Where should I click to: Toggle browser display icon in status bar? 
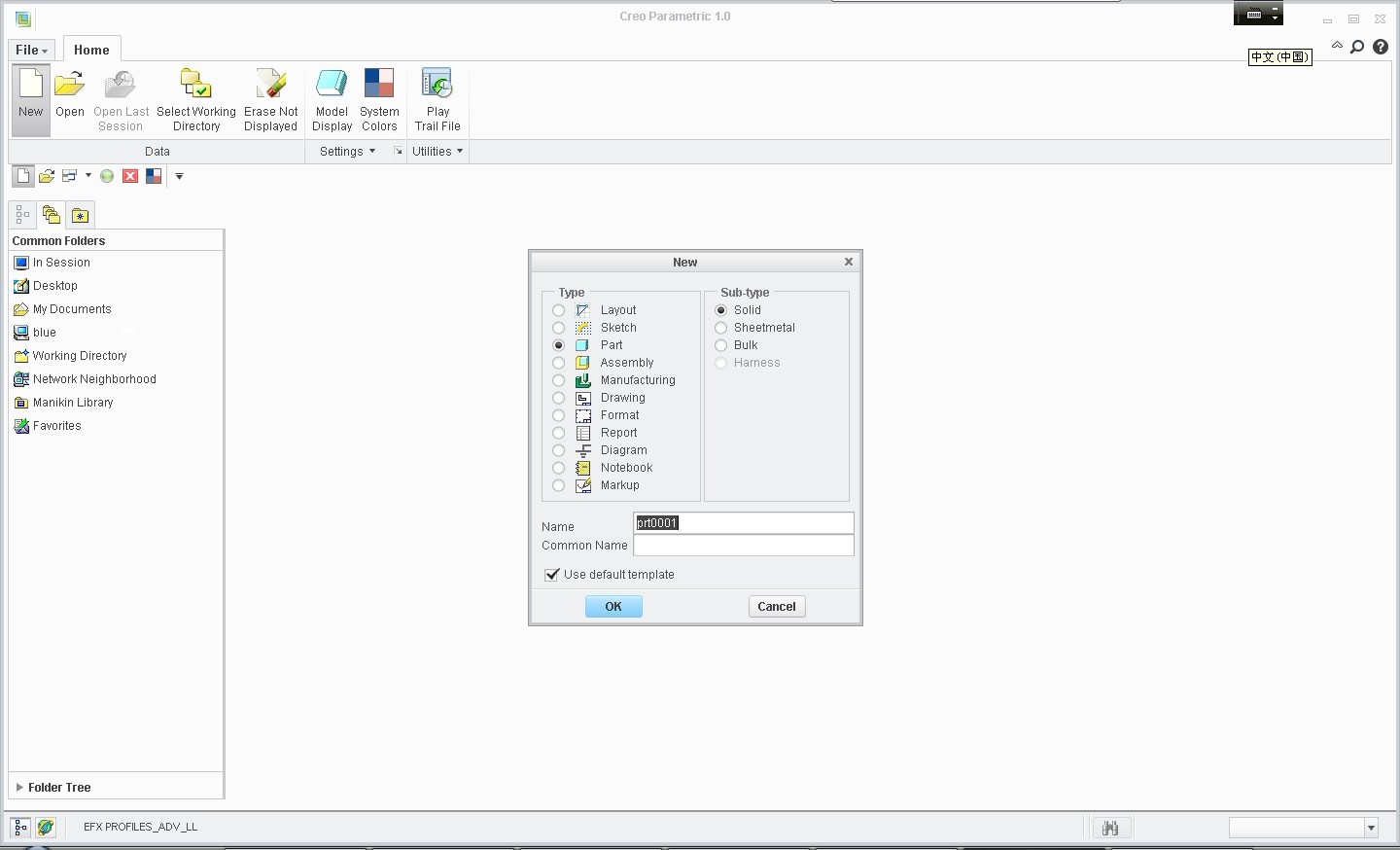click(x=46, y=827)
